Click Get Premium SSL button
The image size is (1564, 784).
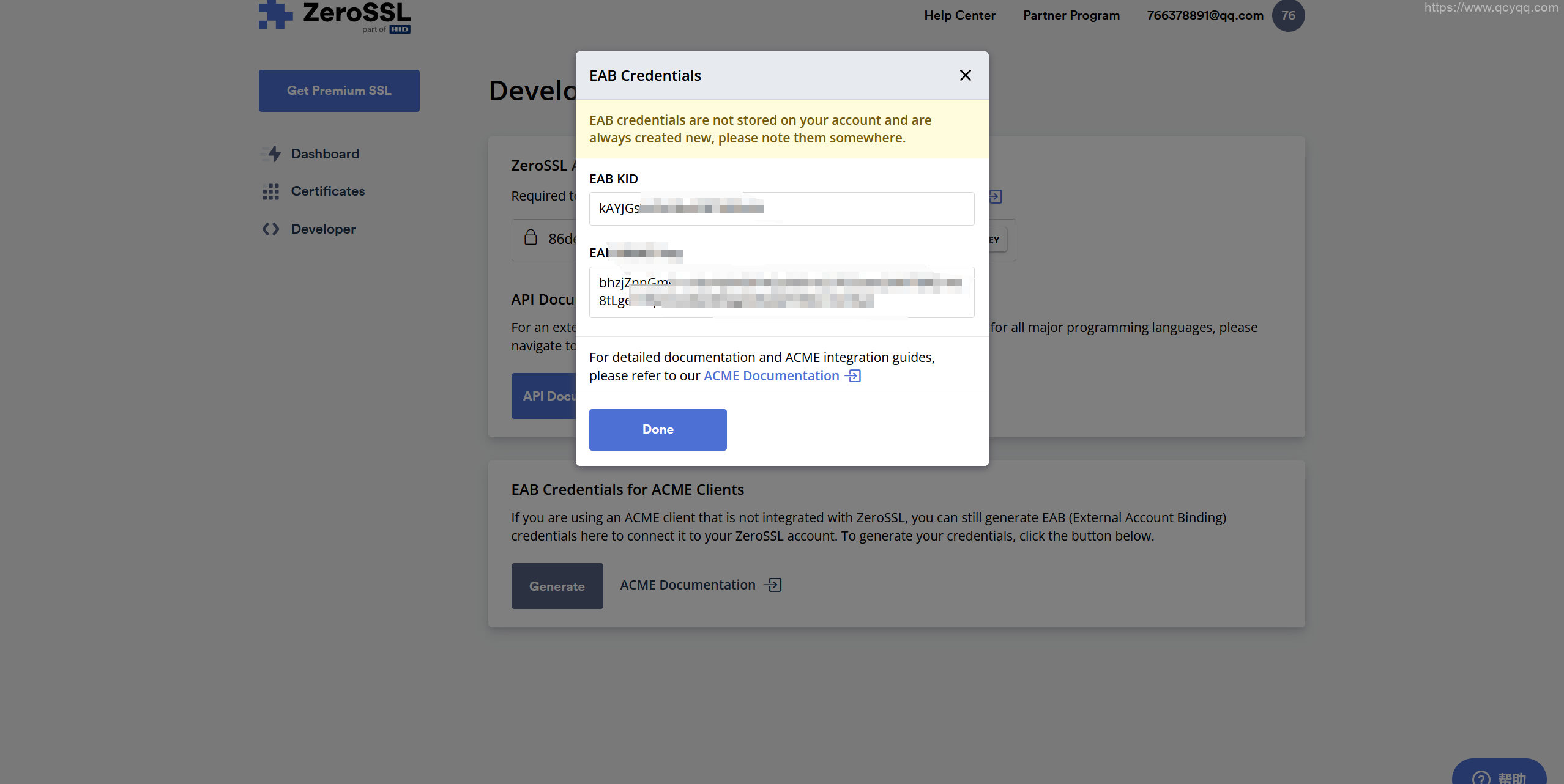point(339,91)
